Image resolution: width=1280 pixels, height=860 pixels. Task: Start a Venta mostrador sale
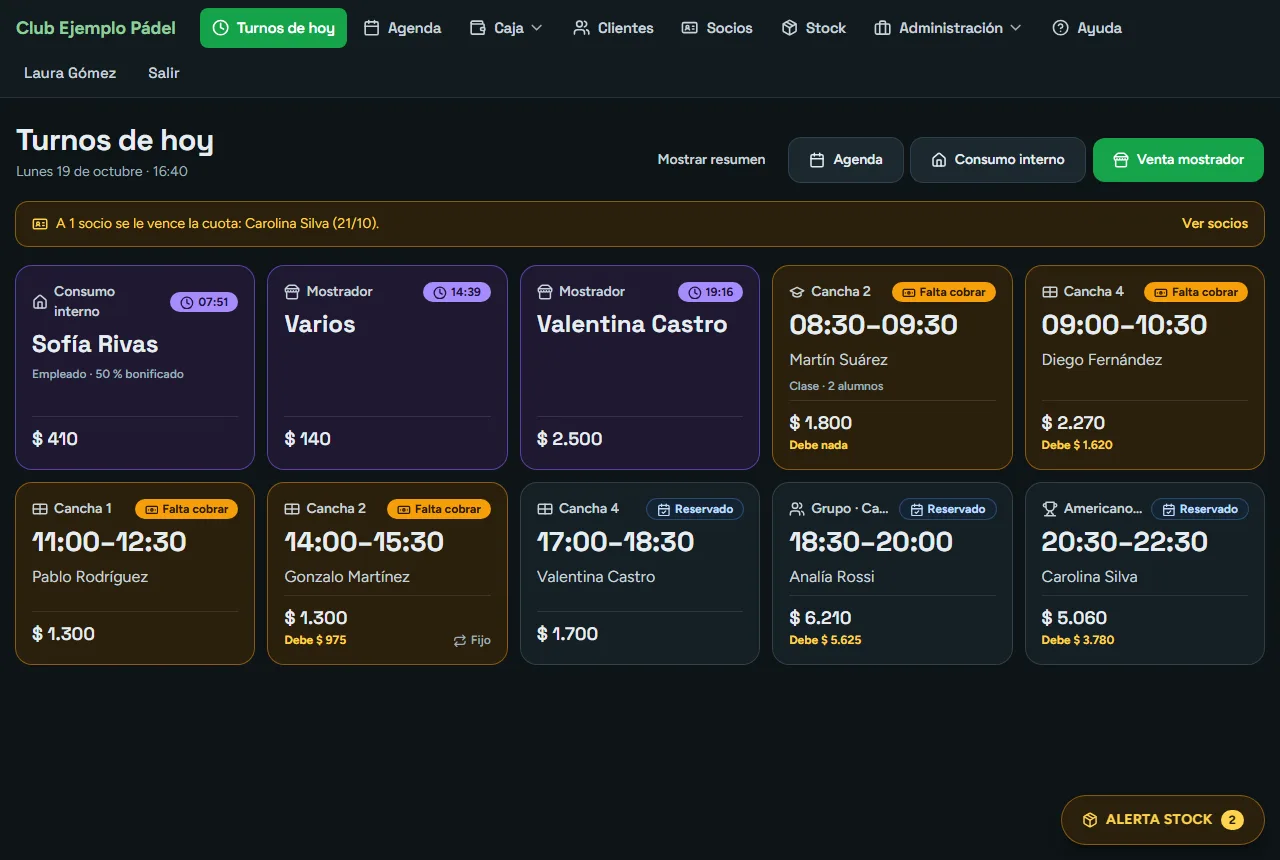click(1178, 160)
